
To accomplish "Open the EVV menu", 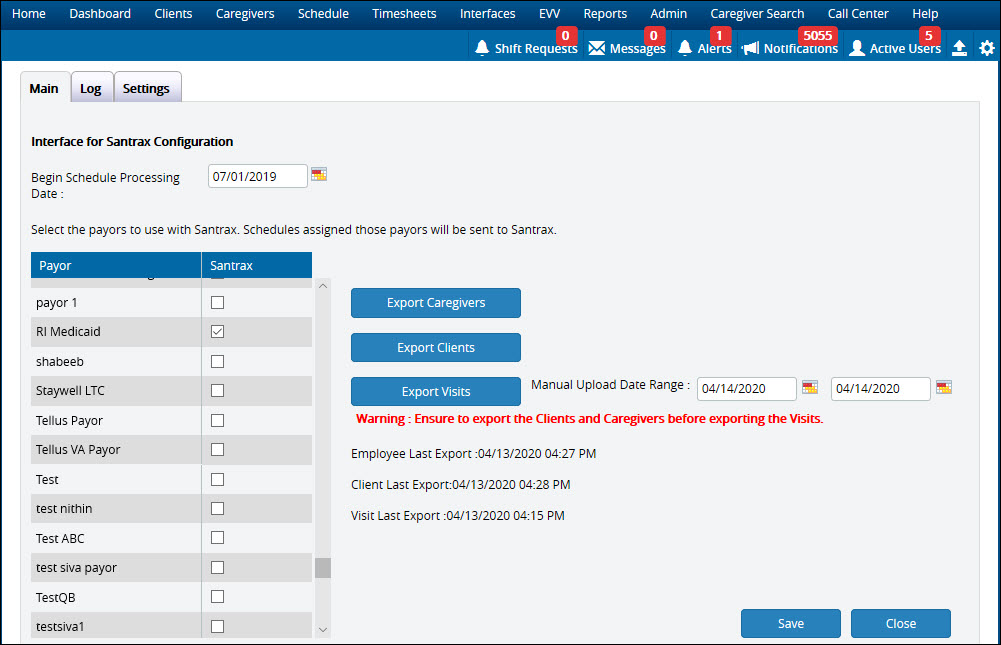I will tap(549, 13).
